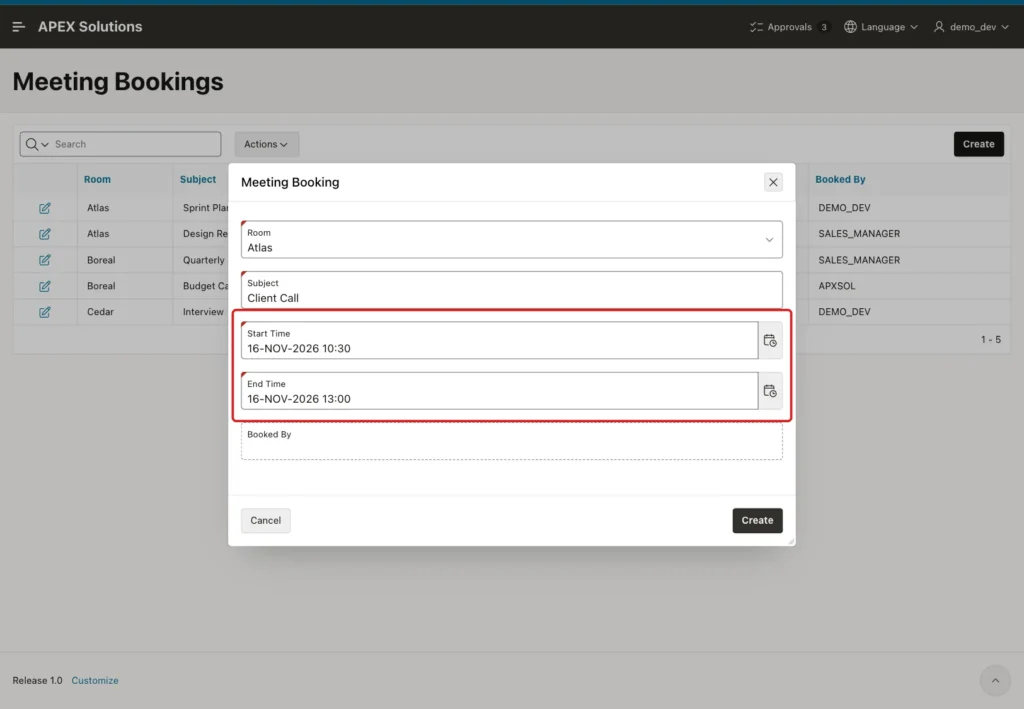The width and height of the screenshot is (1024, 709).
Task: Open the Approvals list
Action: point(789,27)
